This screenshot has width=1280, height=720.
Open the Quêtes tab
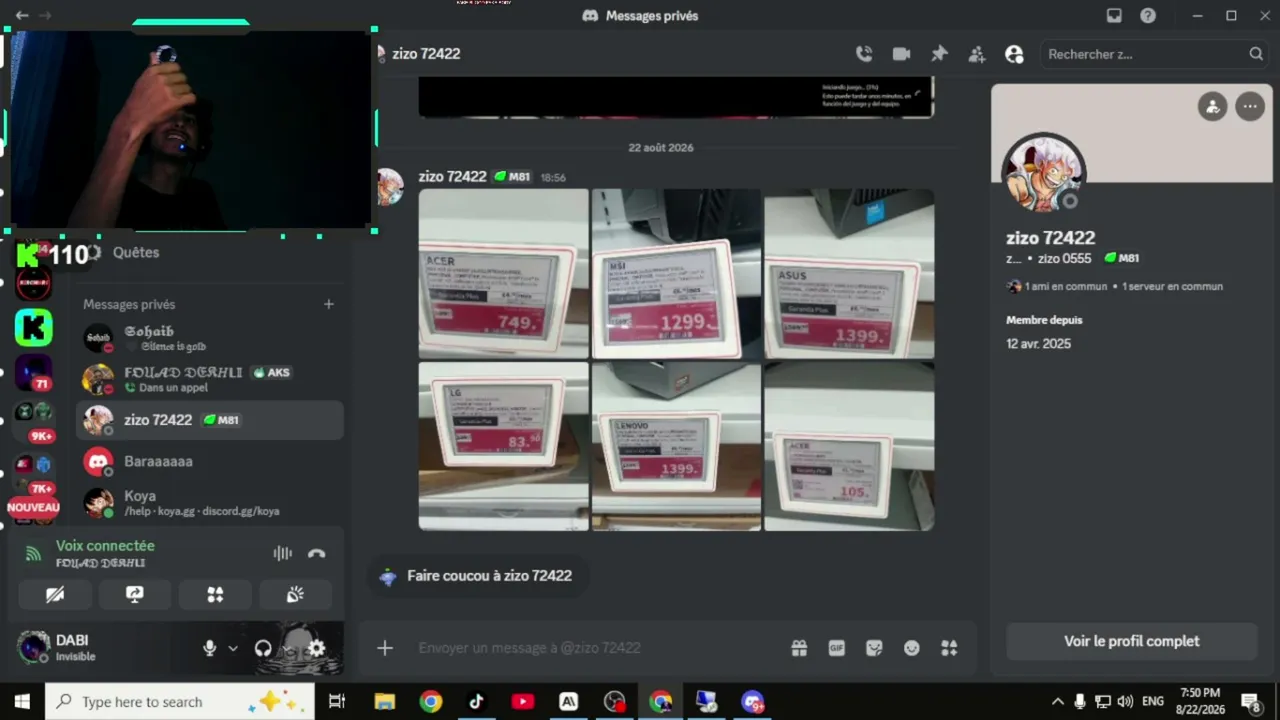coord(136,252)
